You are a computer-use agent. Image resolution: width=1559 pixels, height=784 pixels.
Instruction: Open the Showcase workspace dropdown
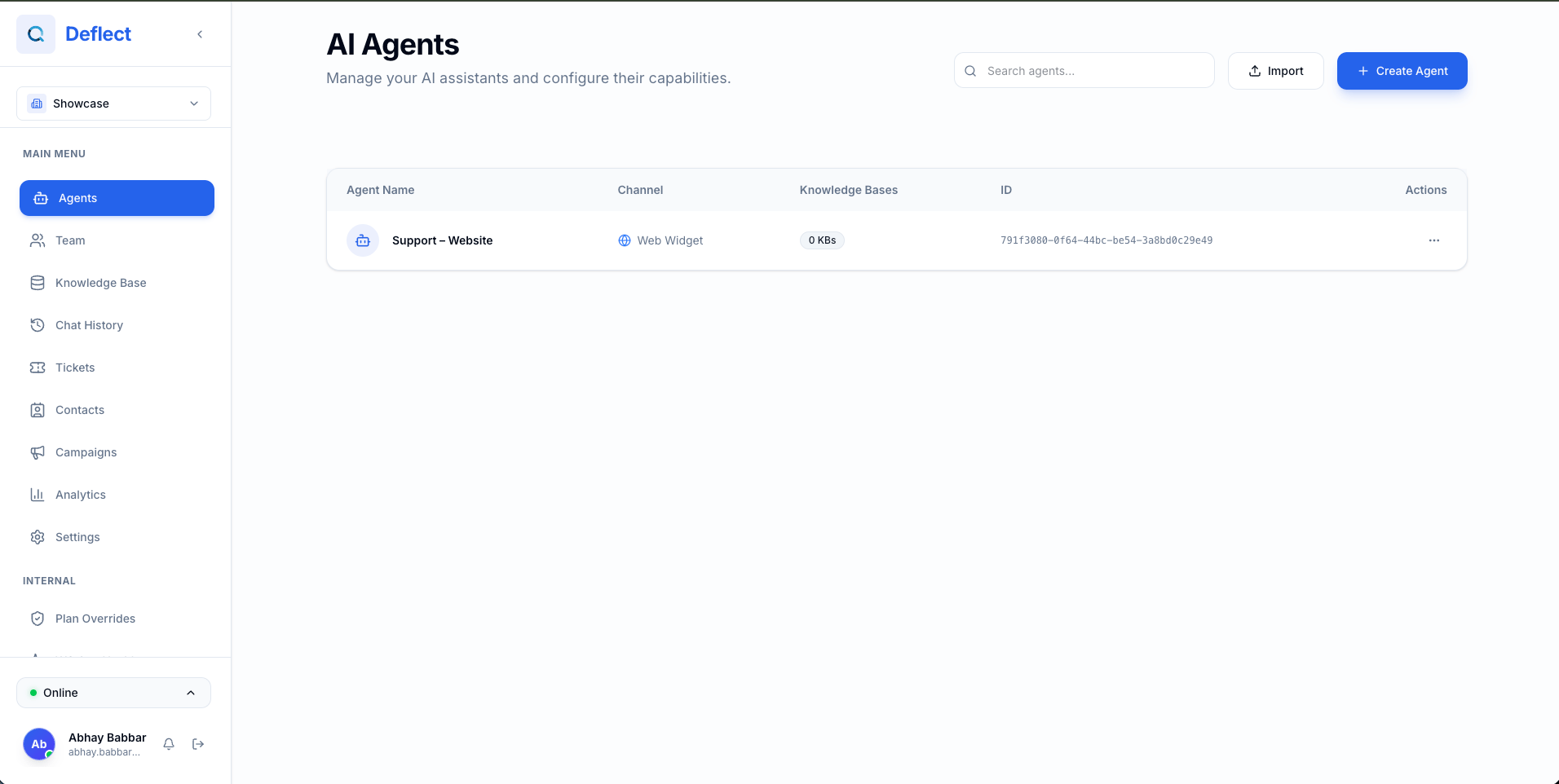point(113,104)
